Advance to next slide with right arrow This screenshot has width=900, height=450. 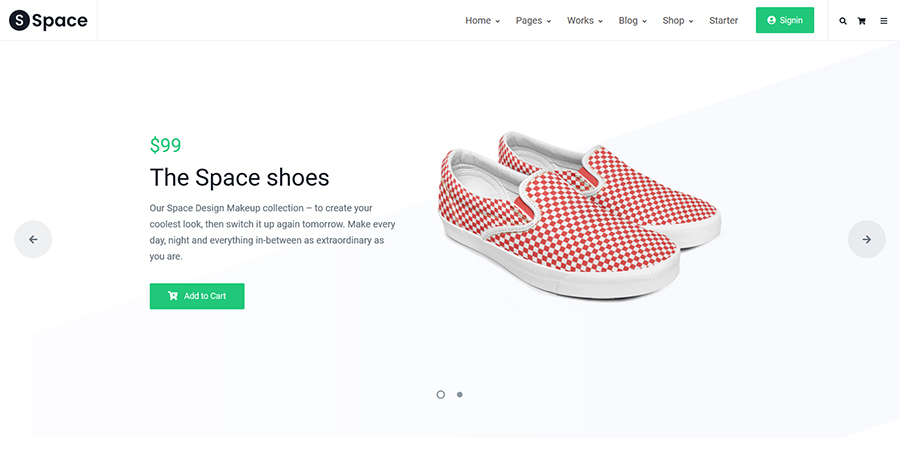(866, 239)
